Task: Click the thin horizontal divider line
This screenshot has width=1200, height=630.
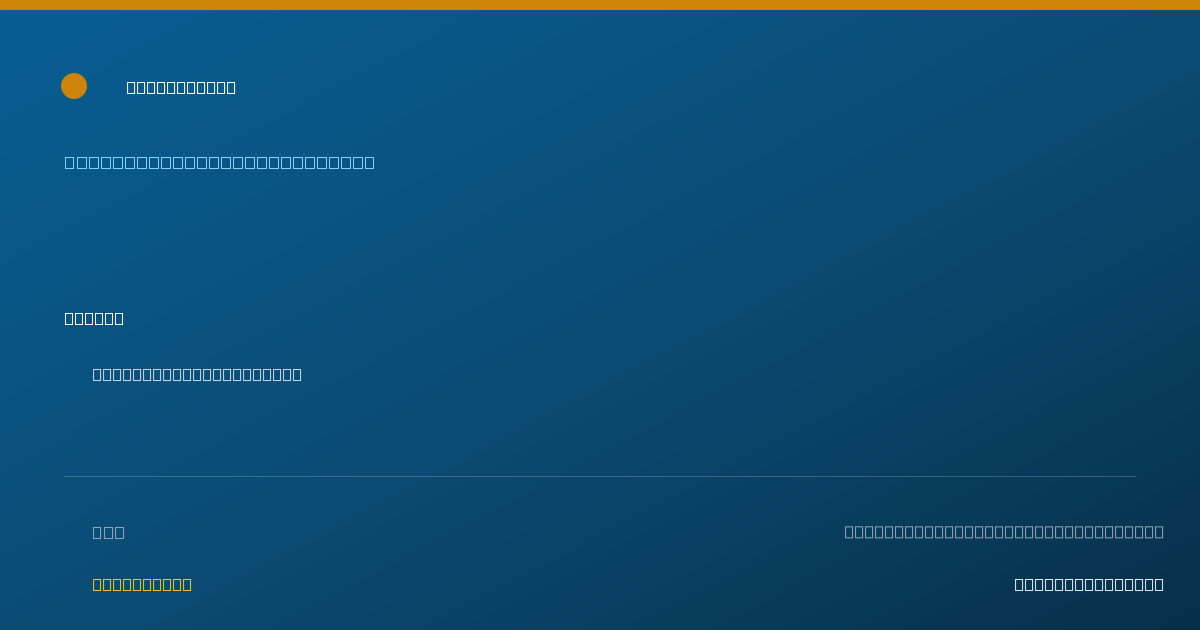Action: [x=600, y=476]
